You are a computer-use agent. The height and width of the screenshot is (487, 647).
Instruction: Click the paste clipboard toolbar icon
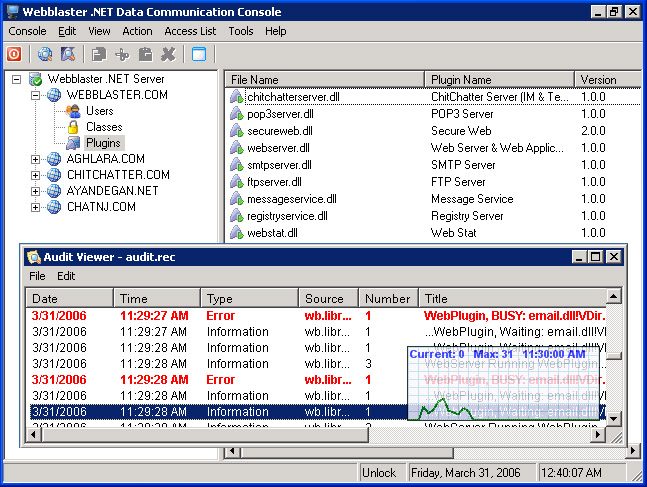(145, 54)
